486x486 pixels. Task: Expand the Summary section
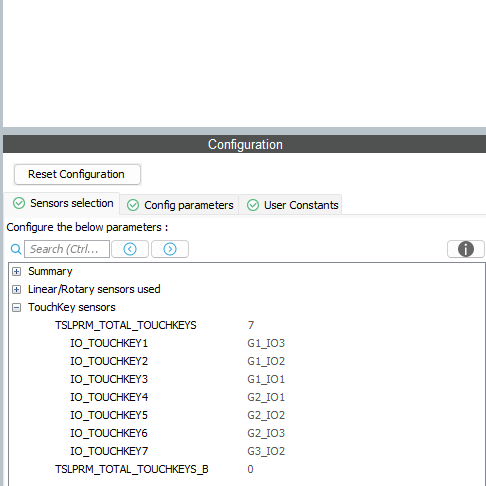click(x=16, y=272)
